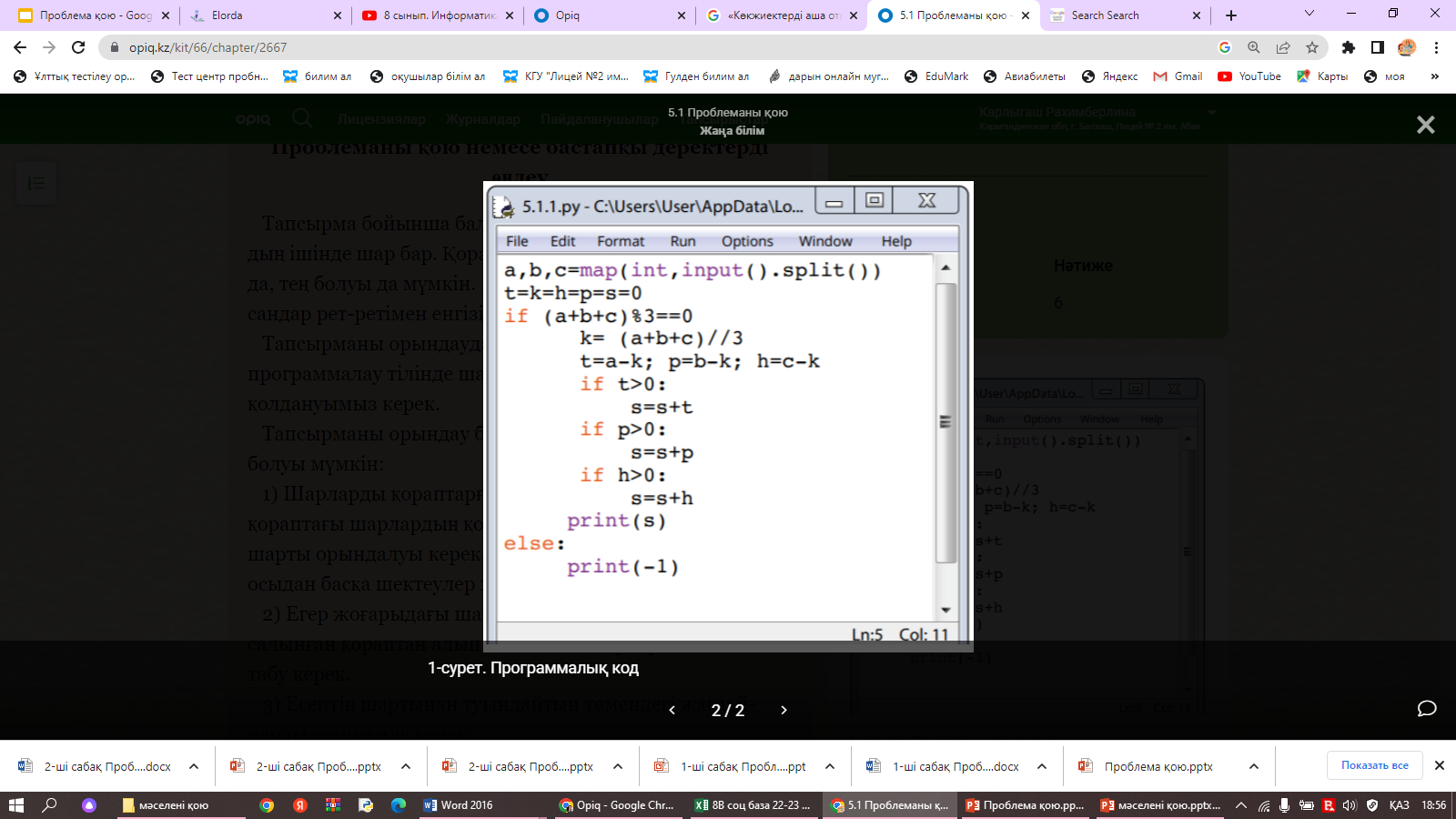Image resolution: width=1456 pixels, height=819 pixels.
Task: Click the Показать все downloads button
Action: point(1374,765)
